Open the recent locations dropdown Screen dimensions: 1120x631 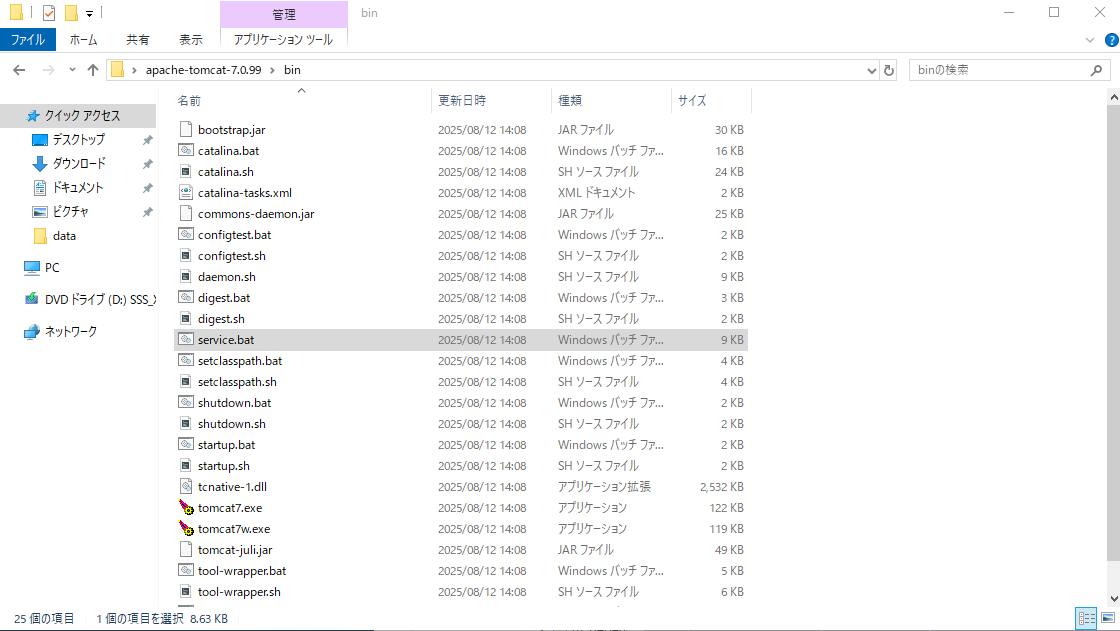coord(72,70)
